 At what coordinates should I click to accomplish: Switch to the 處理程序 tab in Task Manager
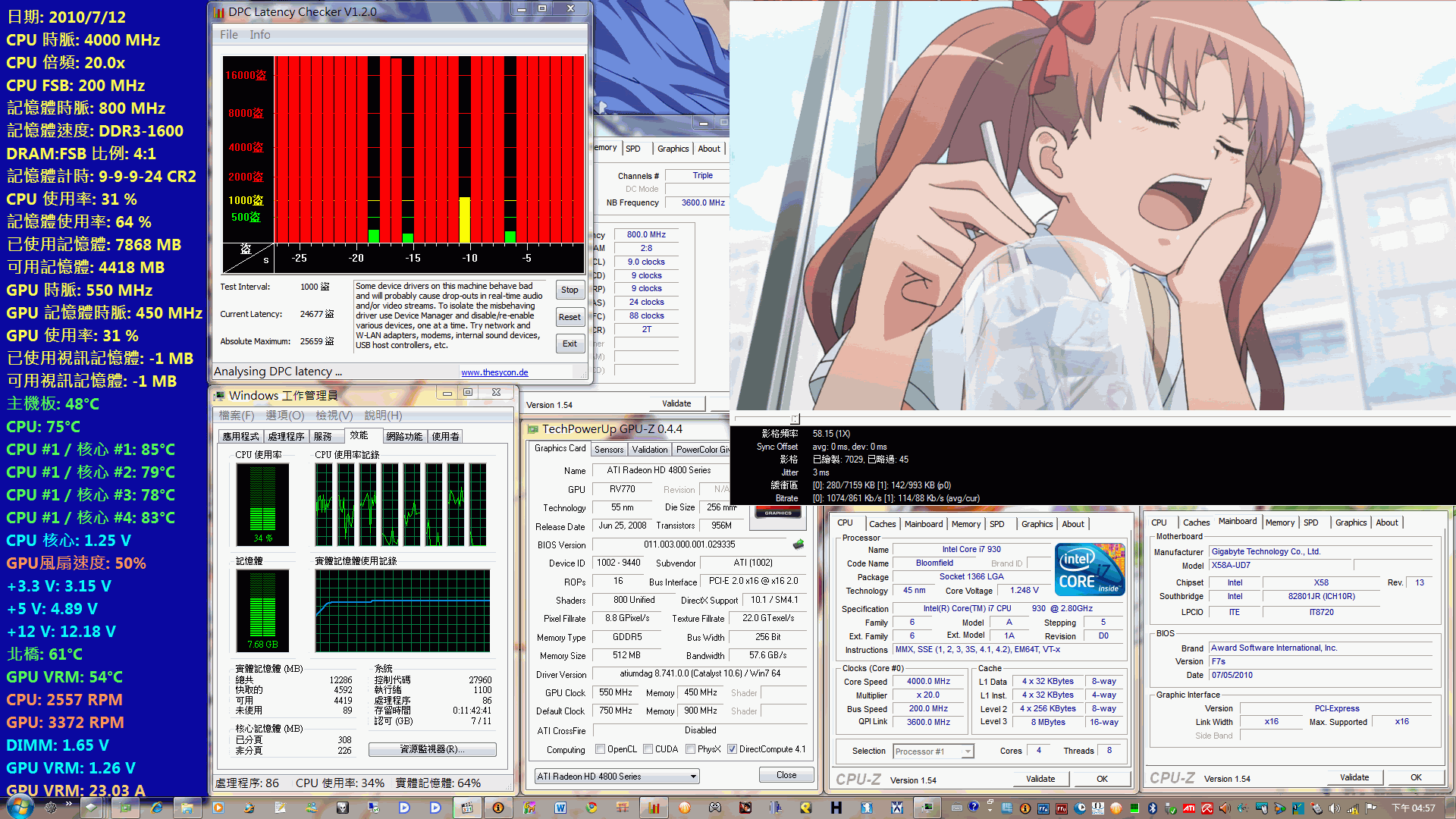[286, 437]
